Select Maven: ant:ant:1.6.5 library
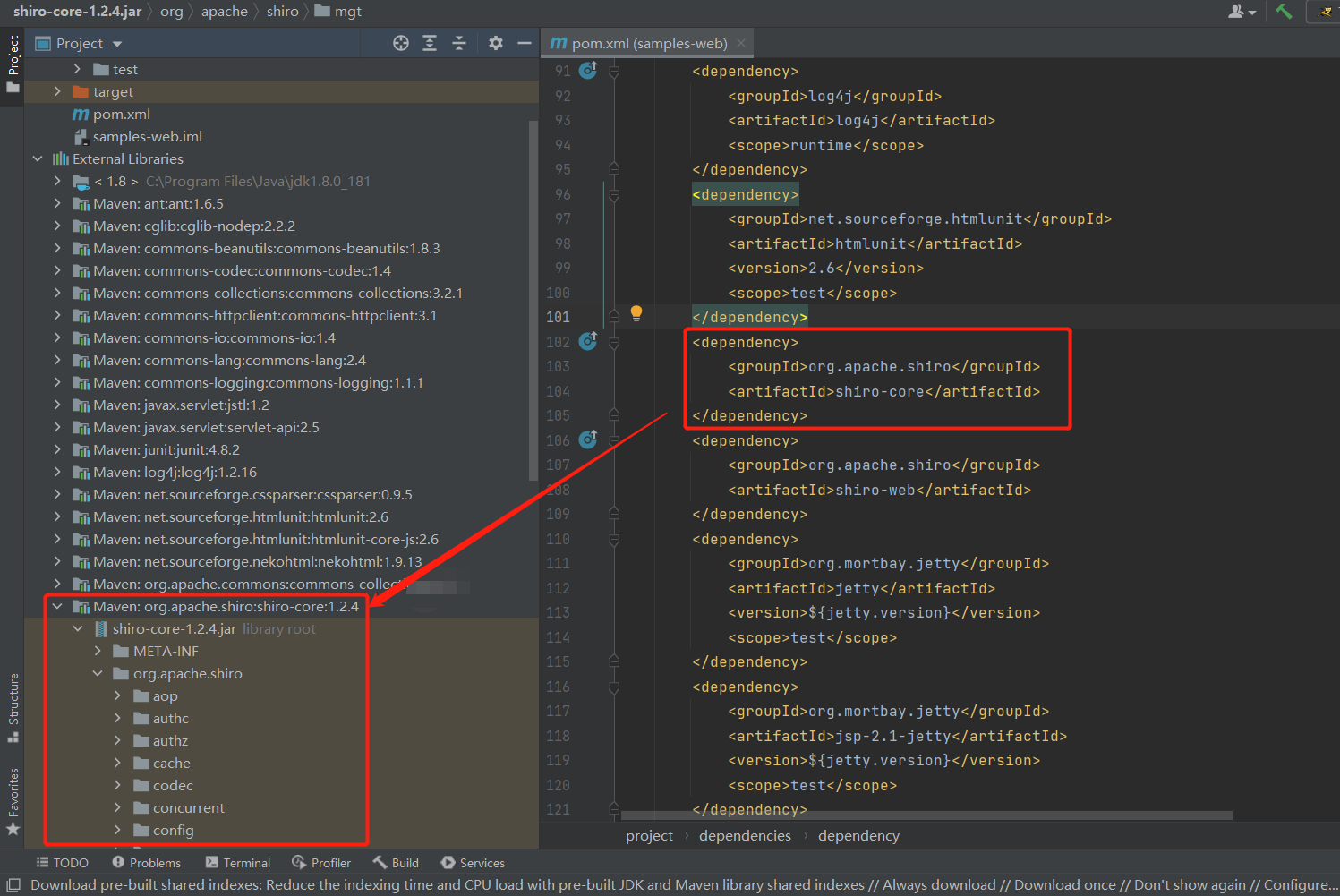This screenshot has height=896, width=1340. 158,203
